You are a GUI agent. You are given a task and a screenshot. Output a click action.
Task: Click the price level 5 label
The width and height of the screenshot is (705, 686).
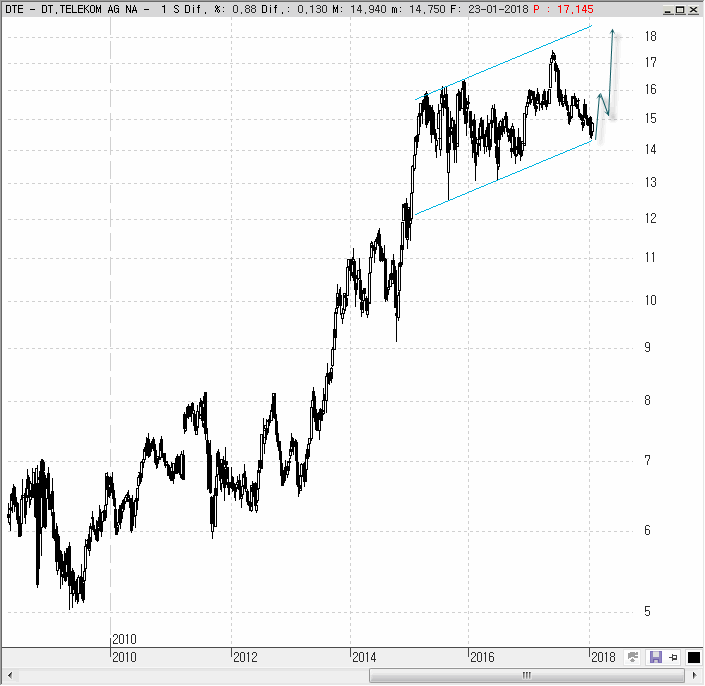point(647,611)
